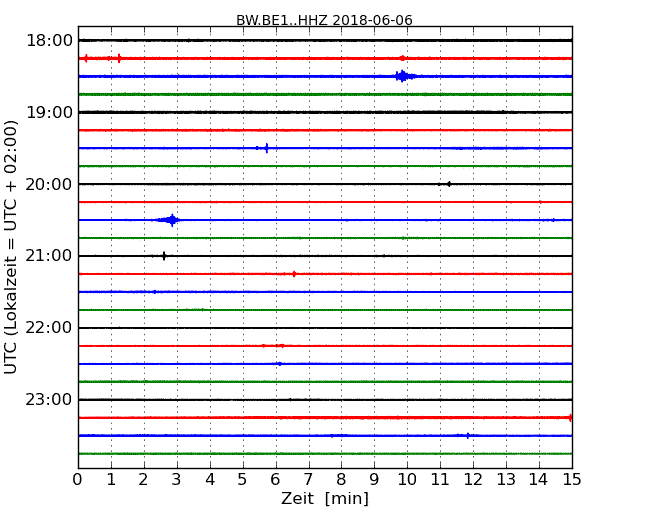
Task: Click the red spike at minute 15 on the 23:15 trace
Action: [x=570, y=418]
